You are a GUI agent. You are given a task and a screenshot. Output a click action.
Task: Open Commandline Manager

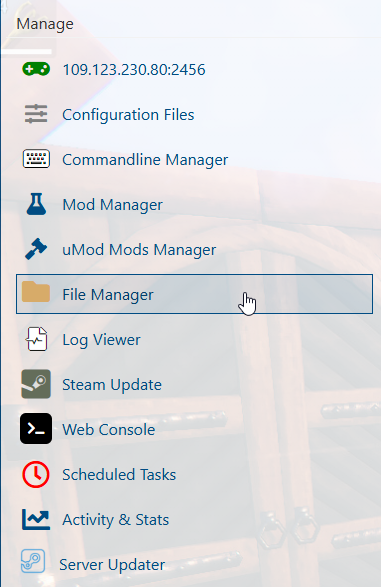145,160
